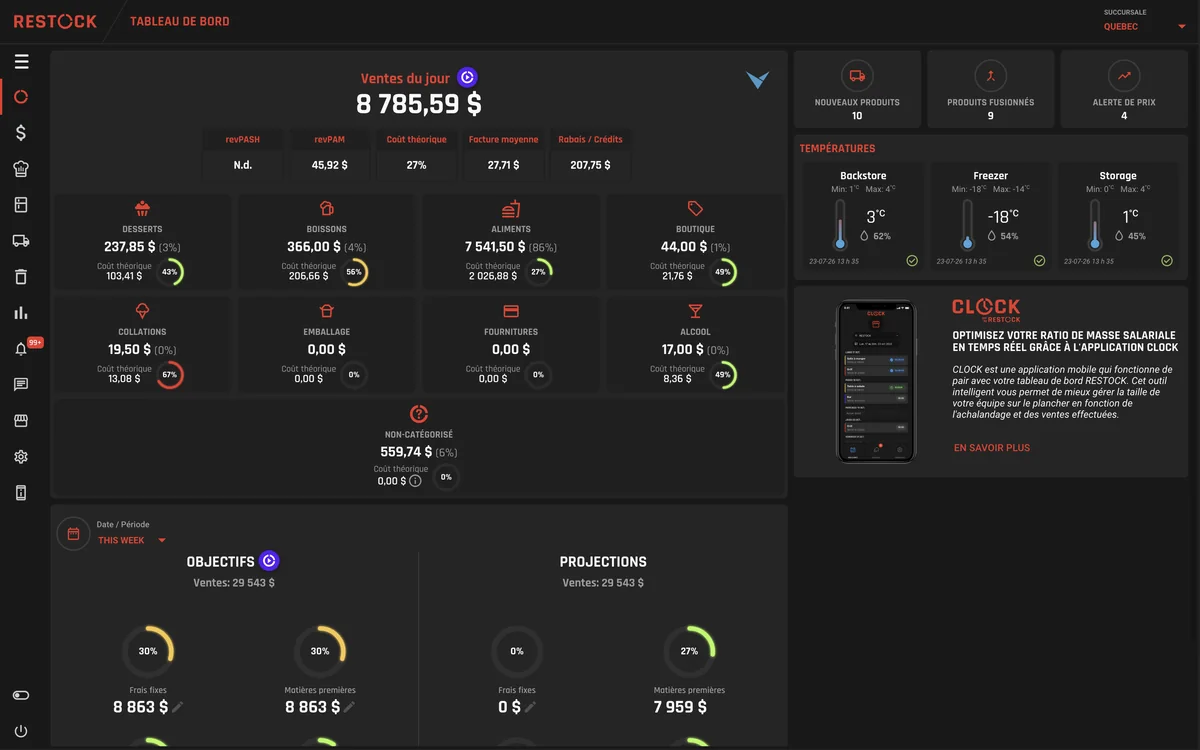Viewport: 1200px width, 750px height.
Task: Click the play icon beside OBJECTIFS
Action: pyautogui.click(x=269, y=561)
